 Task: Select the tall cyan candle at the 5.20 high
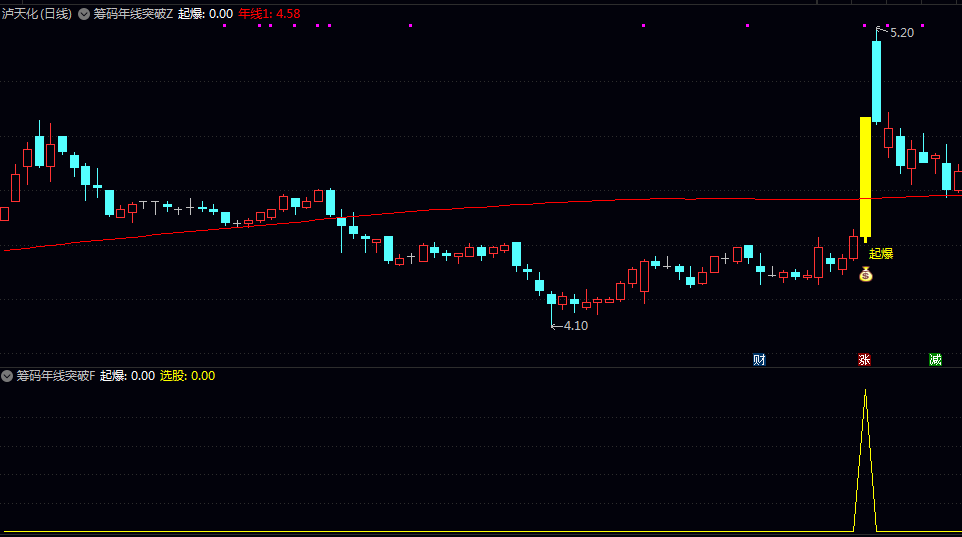point(877,81)
